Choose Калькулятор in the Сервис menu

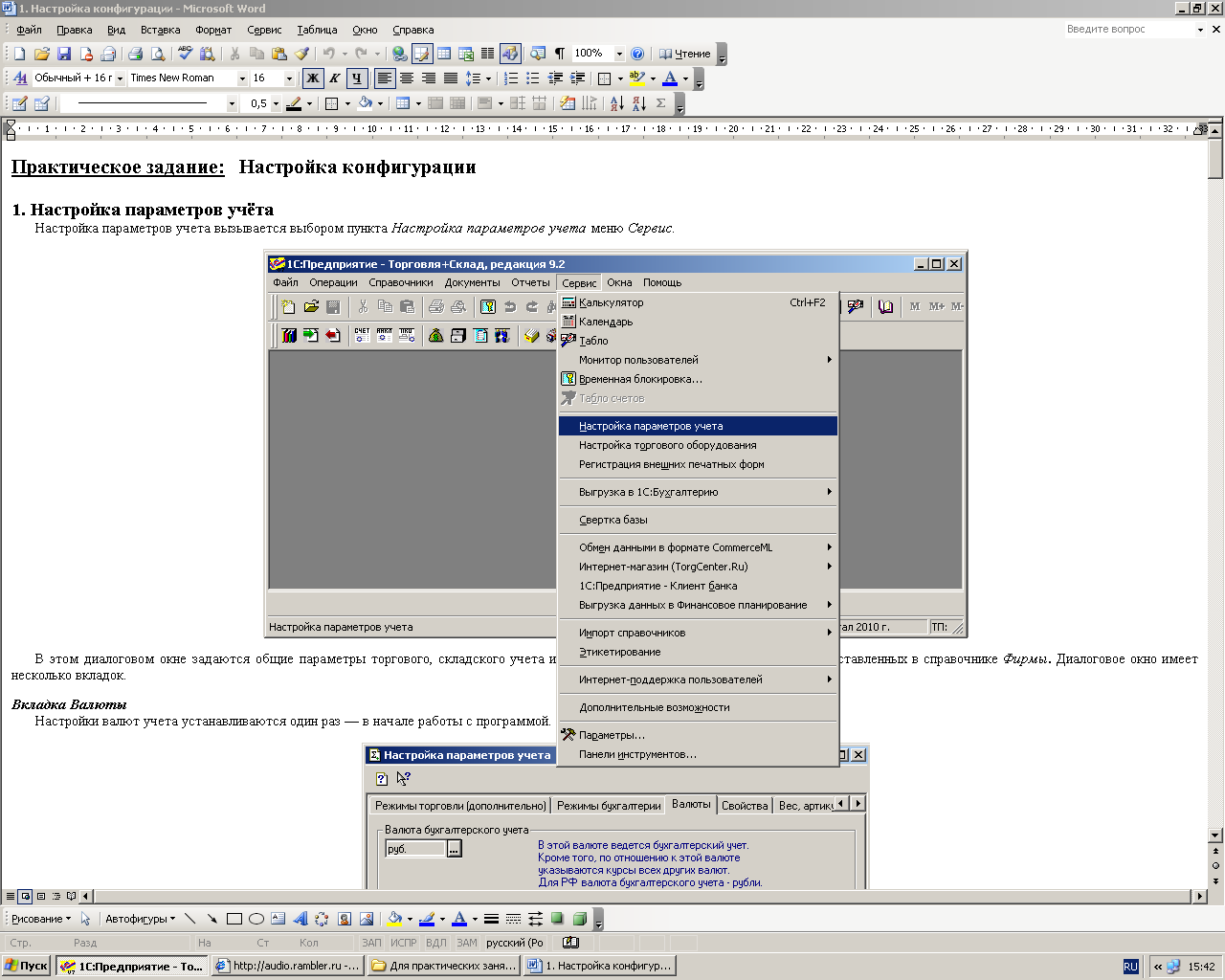tap(698, 302)
